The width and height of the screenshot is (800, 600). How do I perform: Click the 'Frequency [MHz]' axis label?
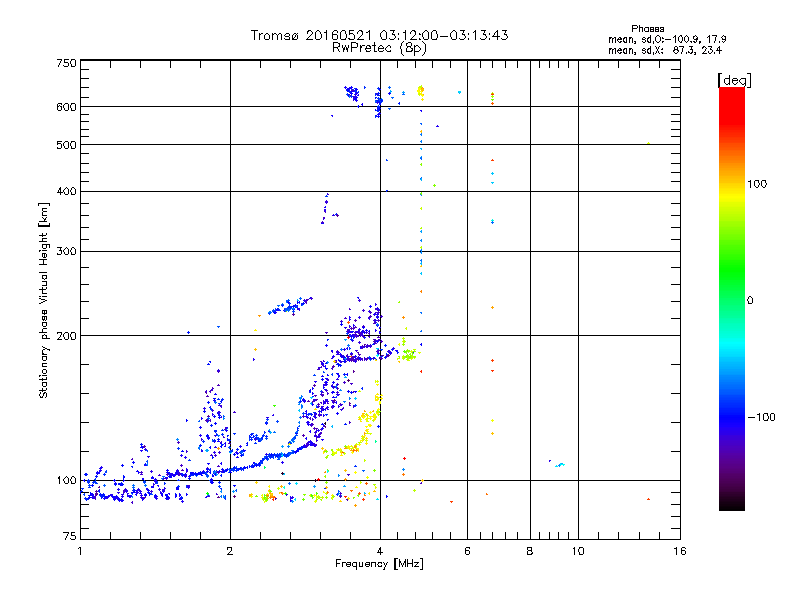click(379, 564)
